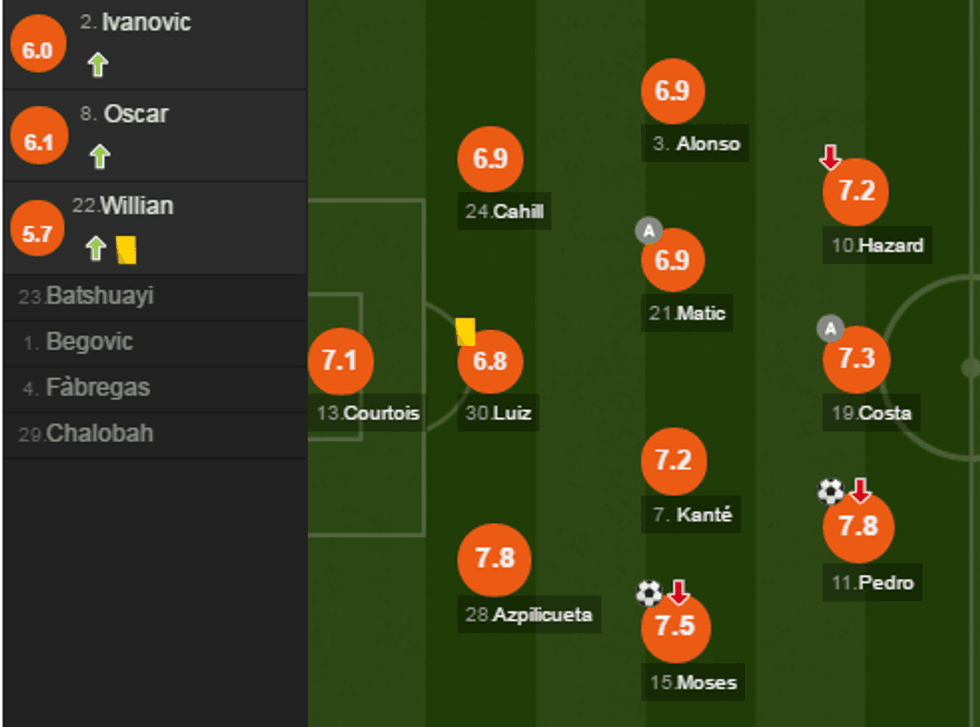
Task: Click Pedro's red substituted-off arrow
Action: click(x=860, y=490)
